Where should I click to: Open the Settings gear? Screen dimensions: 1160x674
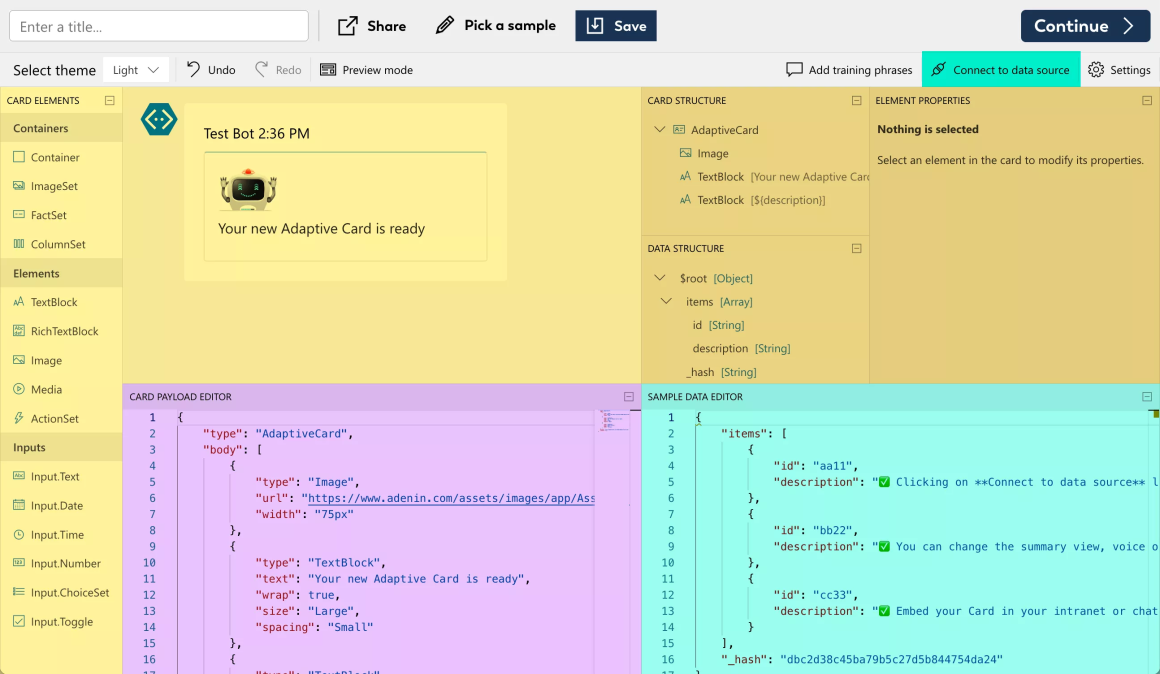pos(1119,70)
